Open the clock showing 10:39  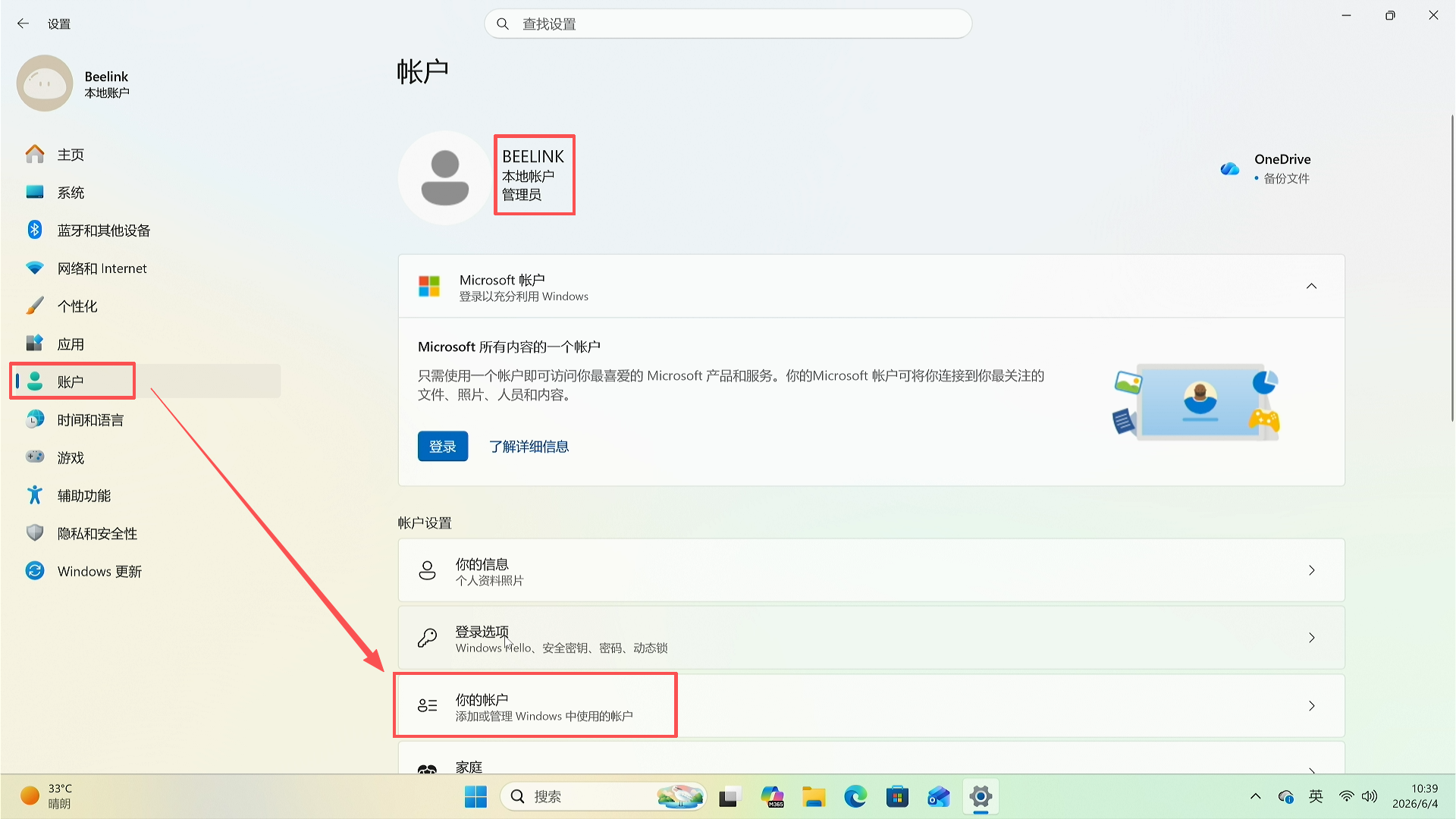point(1416,796)
